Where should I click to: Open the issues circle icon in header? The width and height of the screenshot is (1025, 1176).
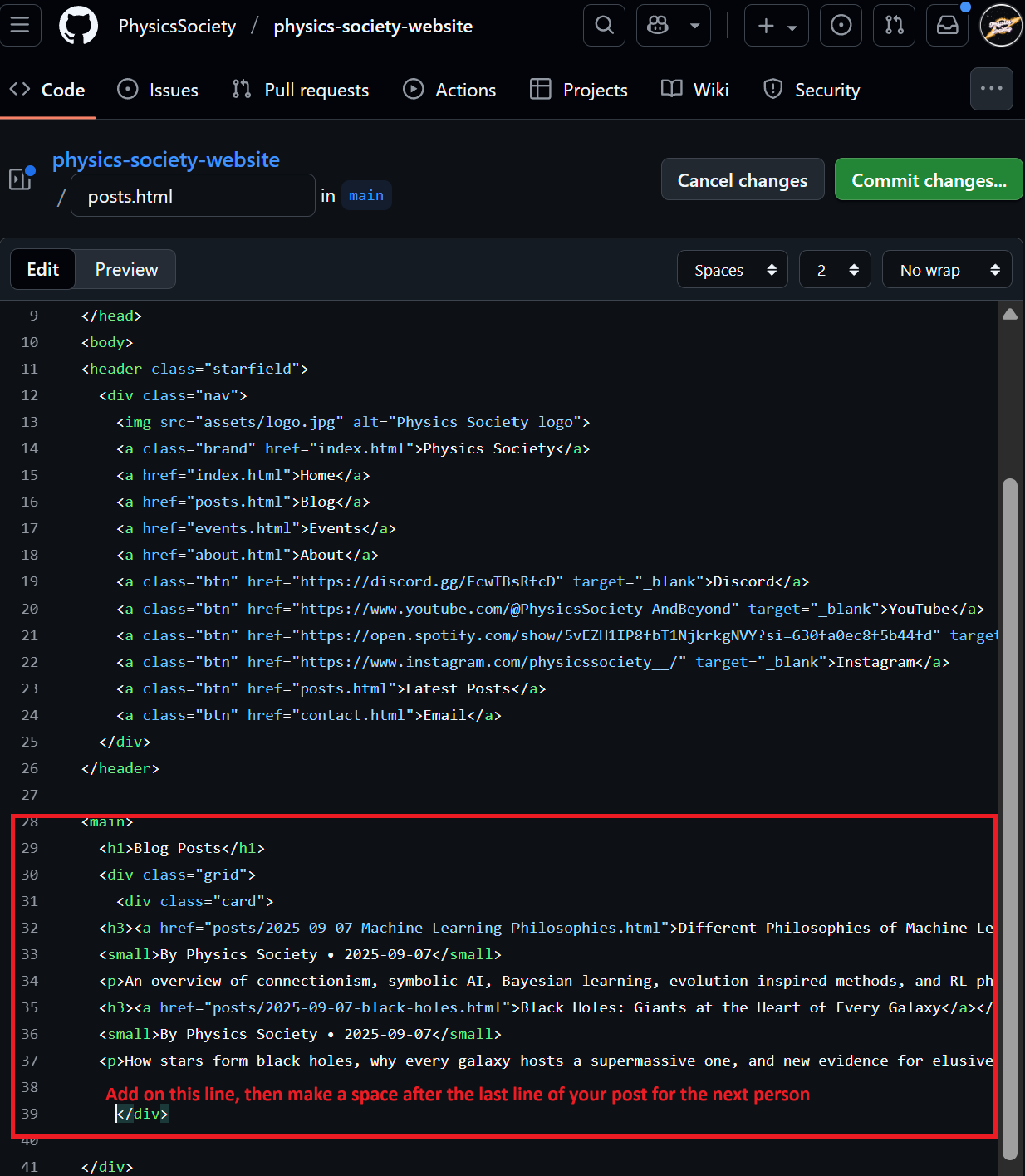(841, 26)
